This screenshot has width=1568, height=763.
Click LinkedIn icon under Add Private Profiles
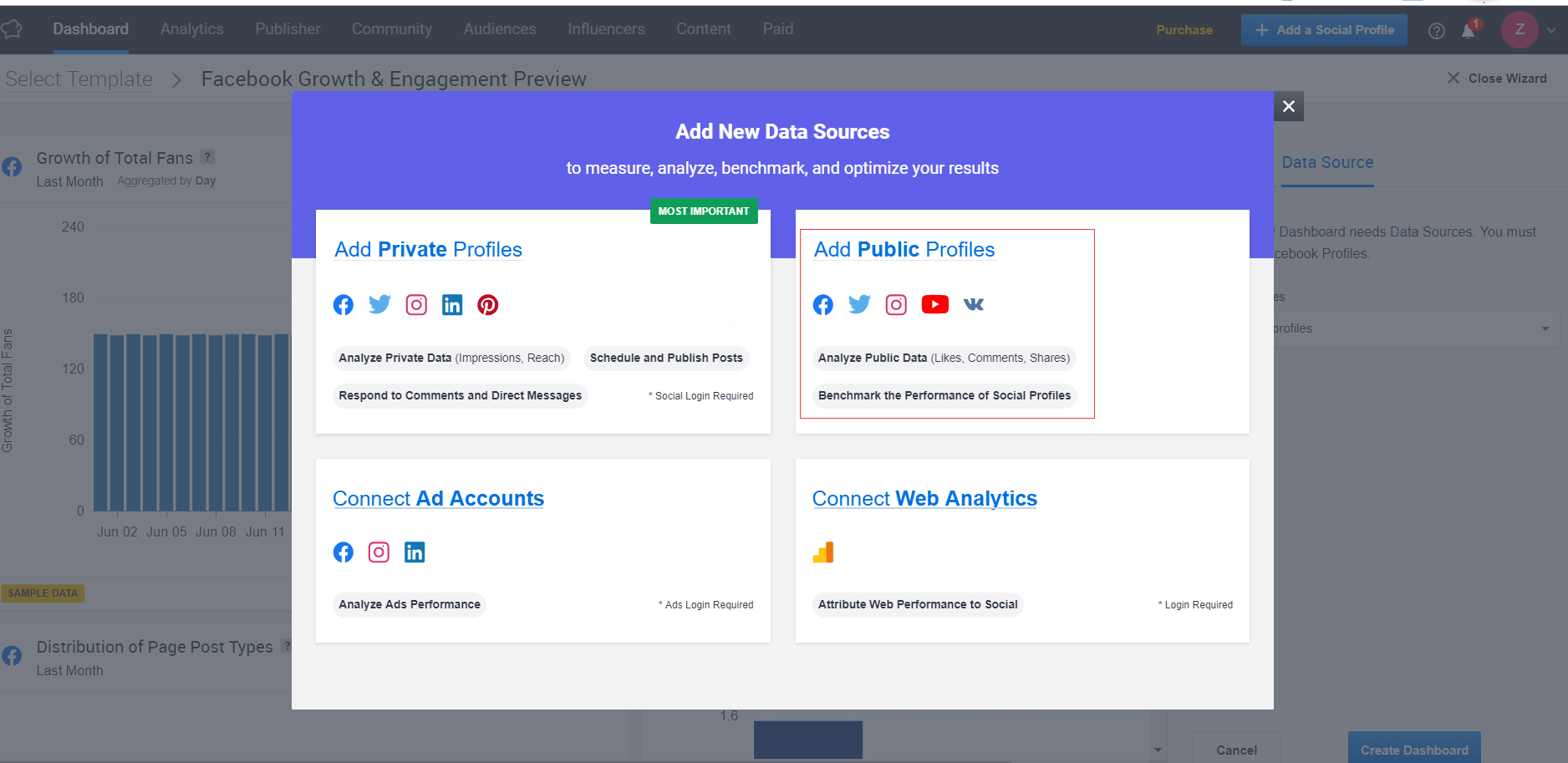click(x=452, y=305)
